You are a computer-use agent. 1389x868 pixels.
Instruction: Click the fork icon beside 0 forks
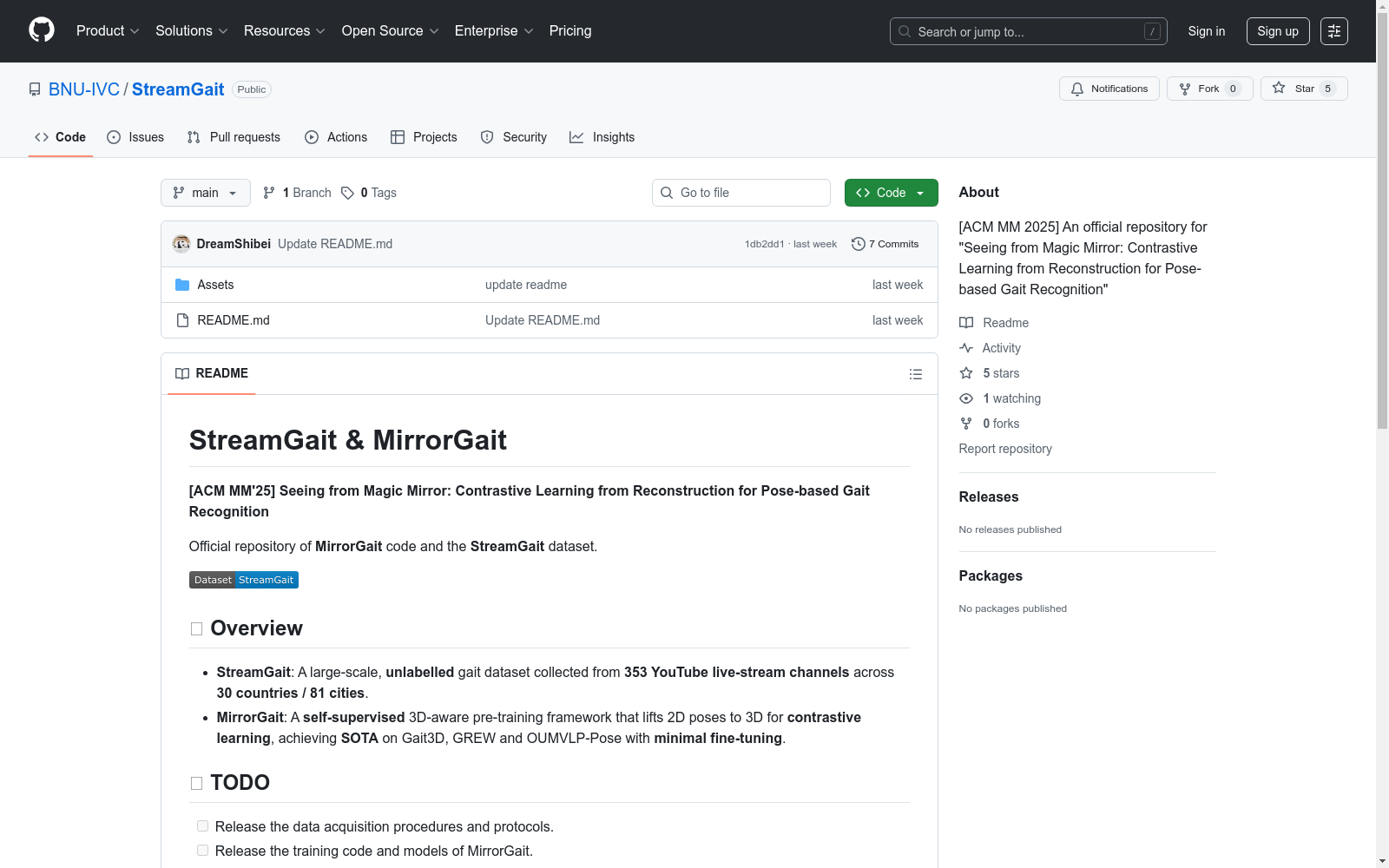[x=966, y=424]
